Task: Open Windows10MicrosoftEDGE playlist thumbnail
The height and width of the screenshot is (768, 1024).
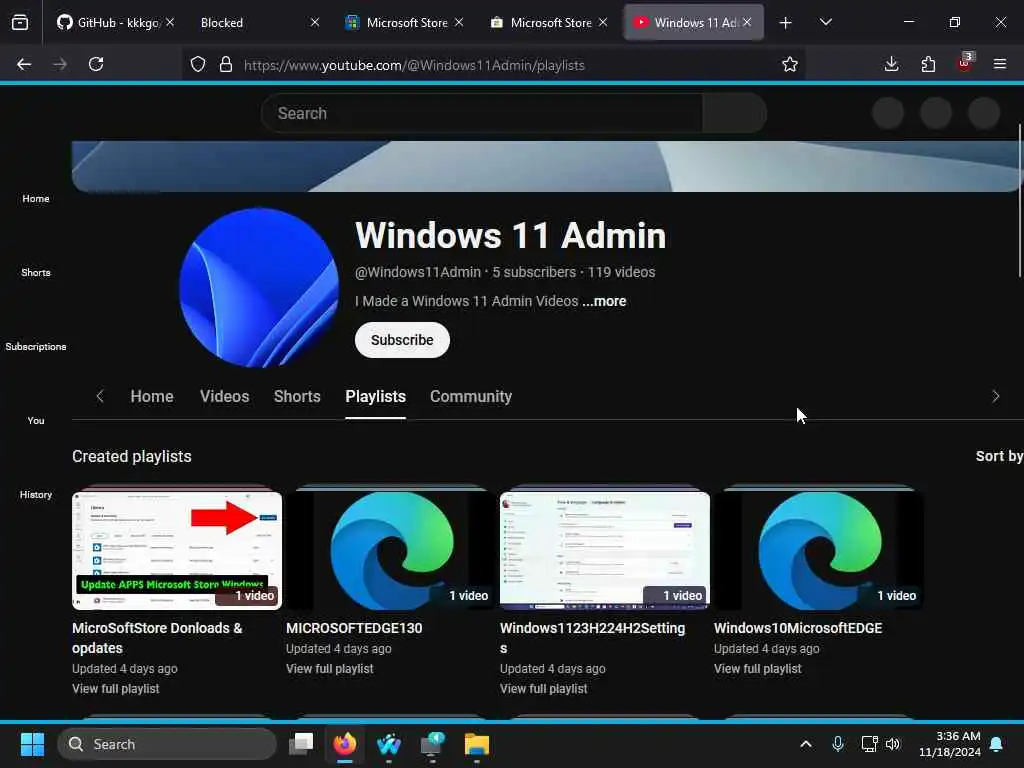Action: pyautogui.click(x=819, y=551)
